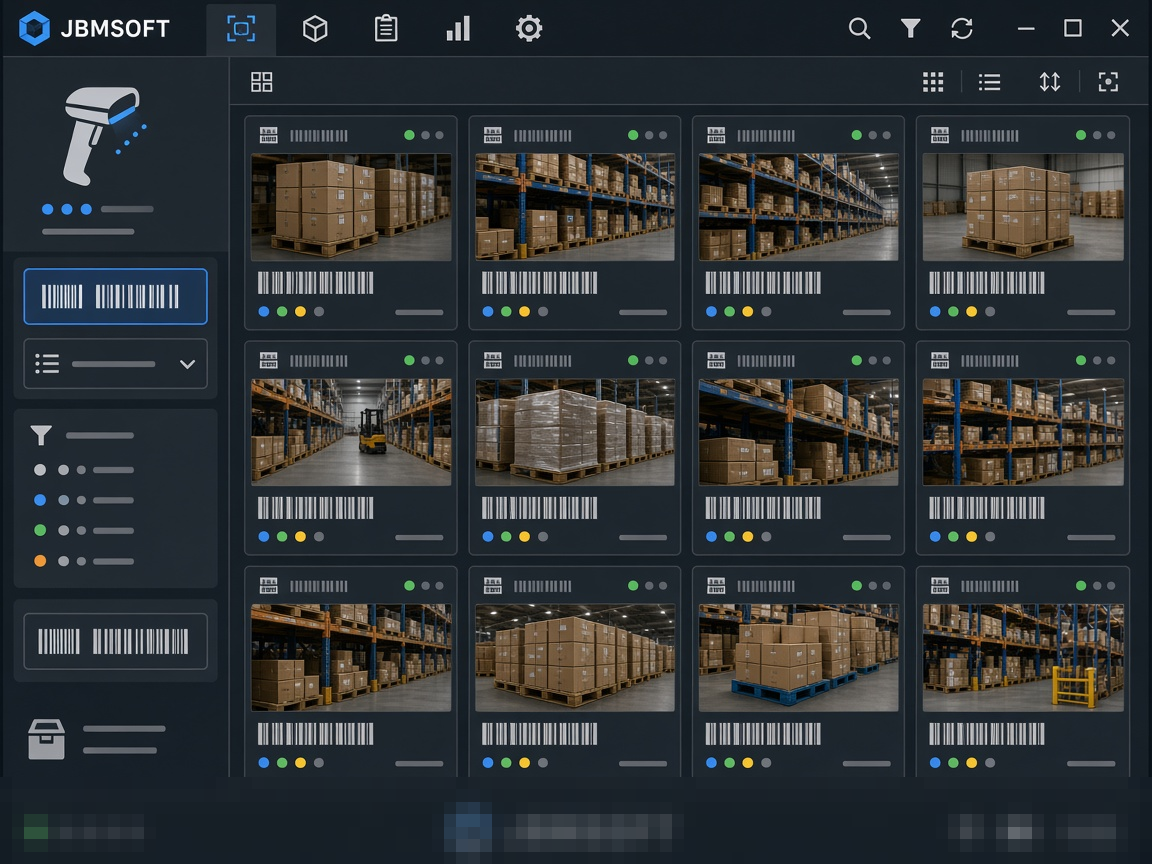The image size is (1152, 864).
Task: Click the focus frame icon in toolbar
Action: coord(1108,82)
